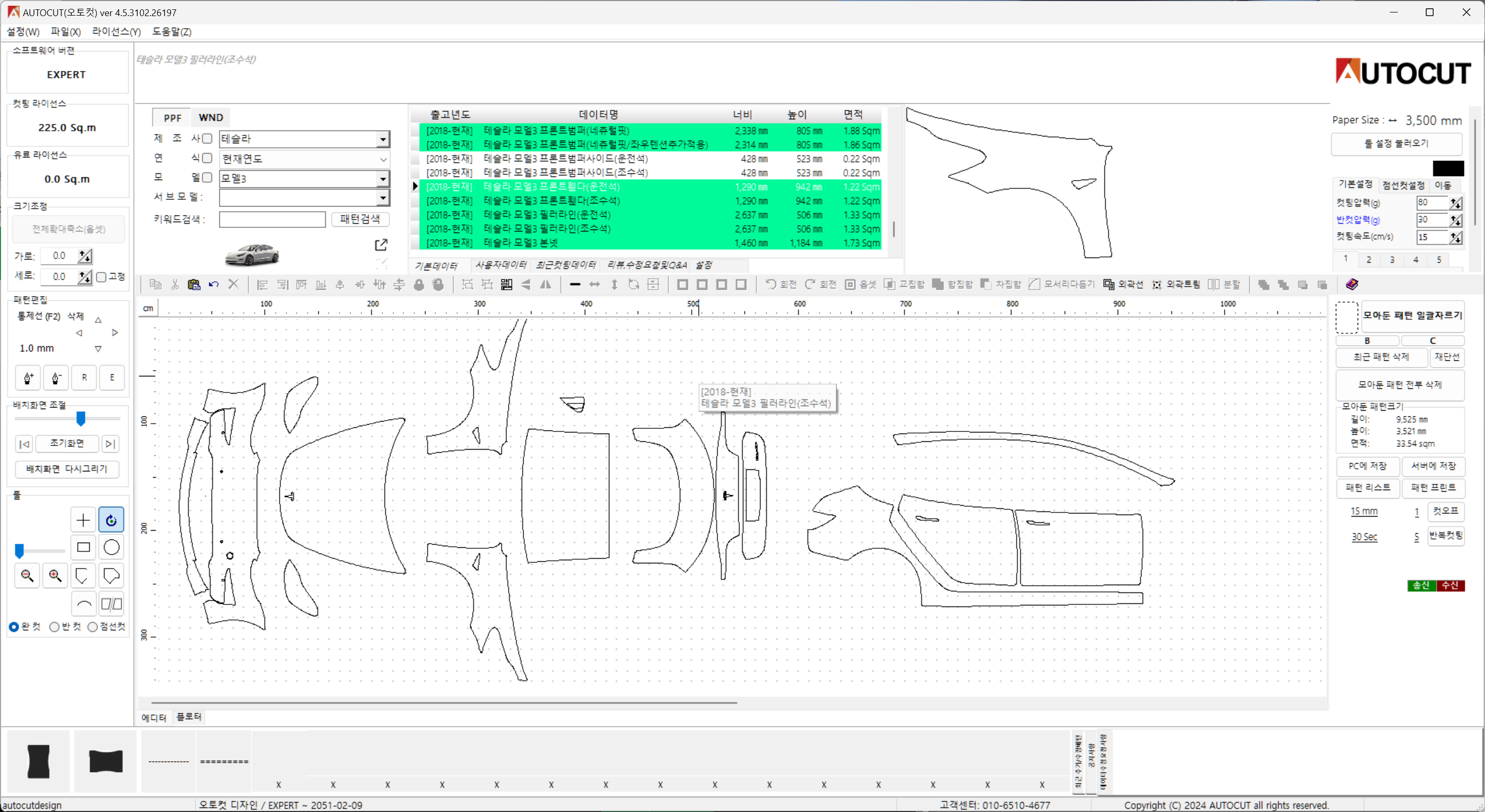Click the 컷오프 cut-off button
This screenshot has width=1485, height=812.
point(1446,512)
